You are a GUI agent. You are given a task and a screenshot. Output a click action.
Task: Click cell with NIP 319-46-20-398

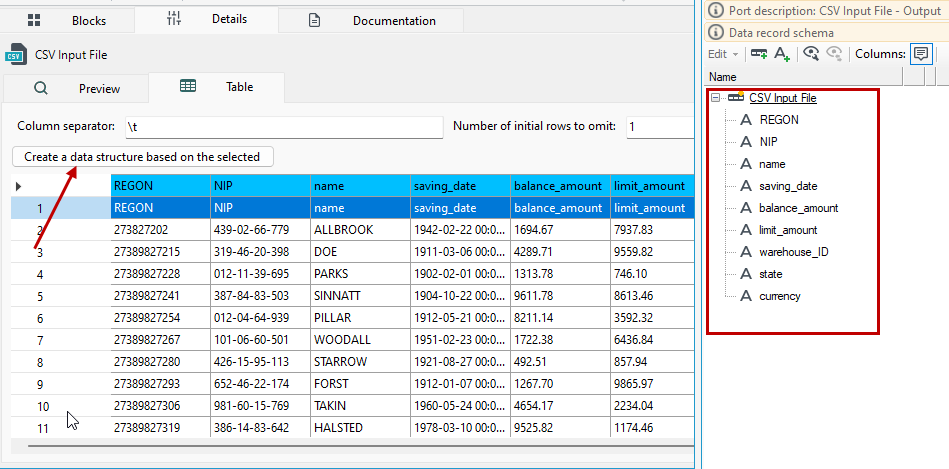260,252
